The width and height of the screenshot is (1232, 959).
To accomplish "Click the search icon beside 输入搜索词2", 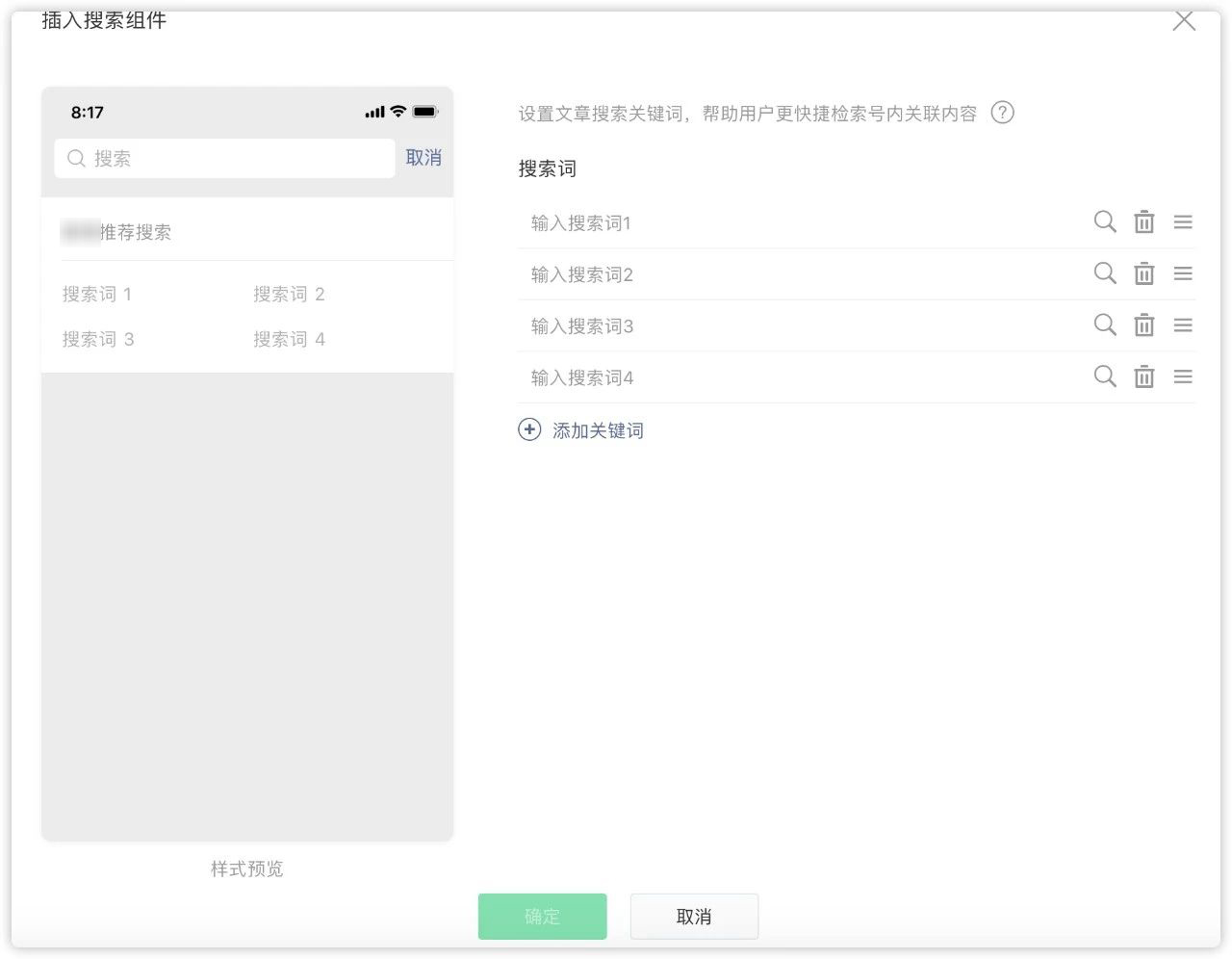I will click(x=1104, y=273).
